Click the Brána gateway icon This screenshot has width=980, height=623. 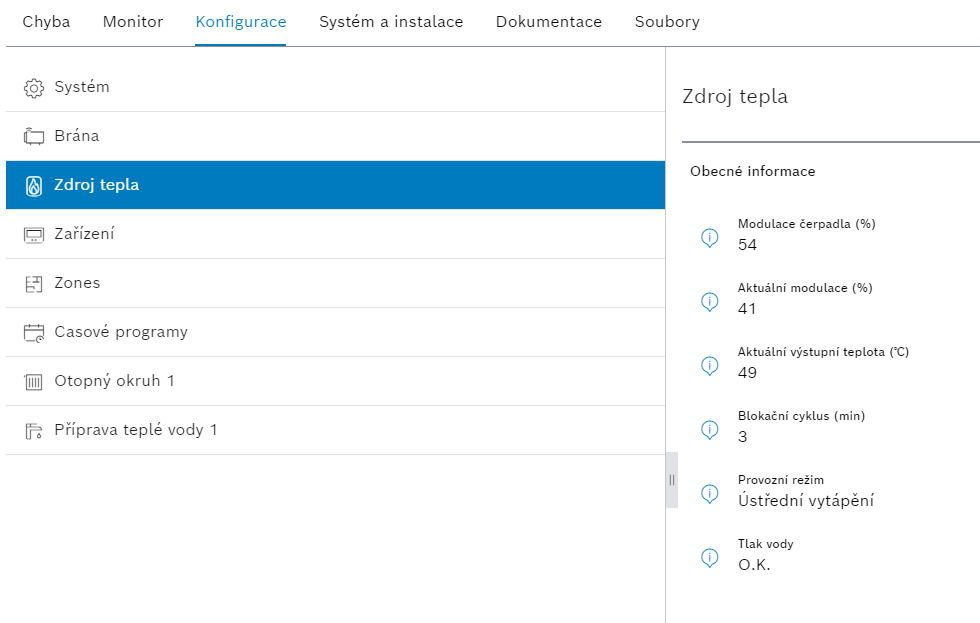tap(34, 136)
